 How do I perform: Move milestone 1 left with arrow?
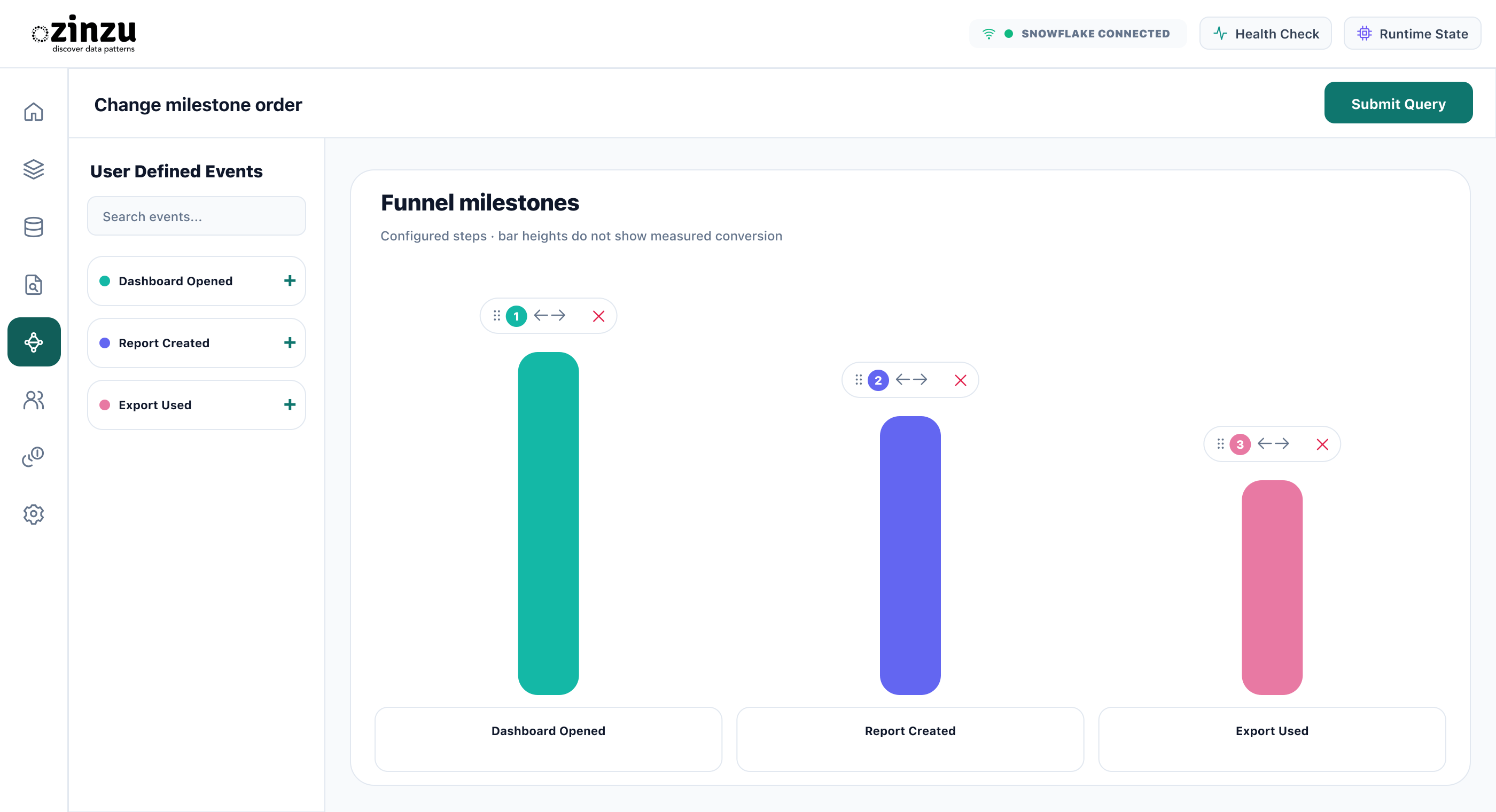(x=541, y=315)
